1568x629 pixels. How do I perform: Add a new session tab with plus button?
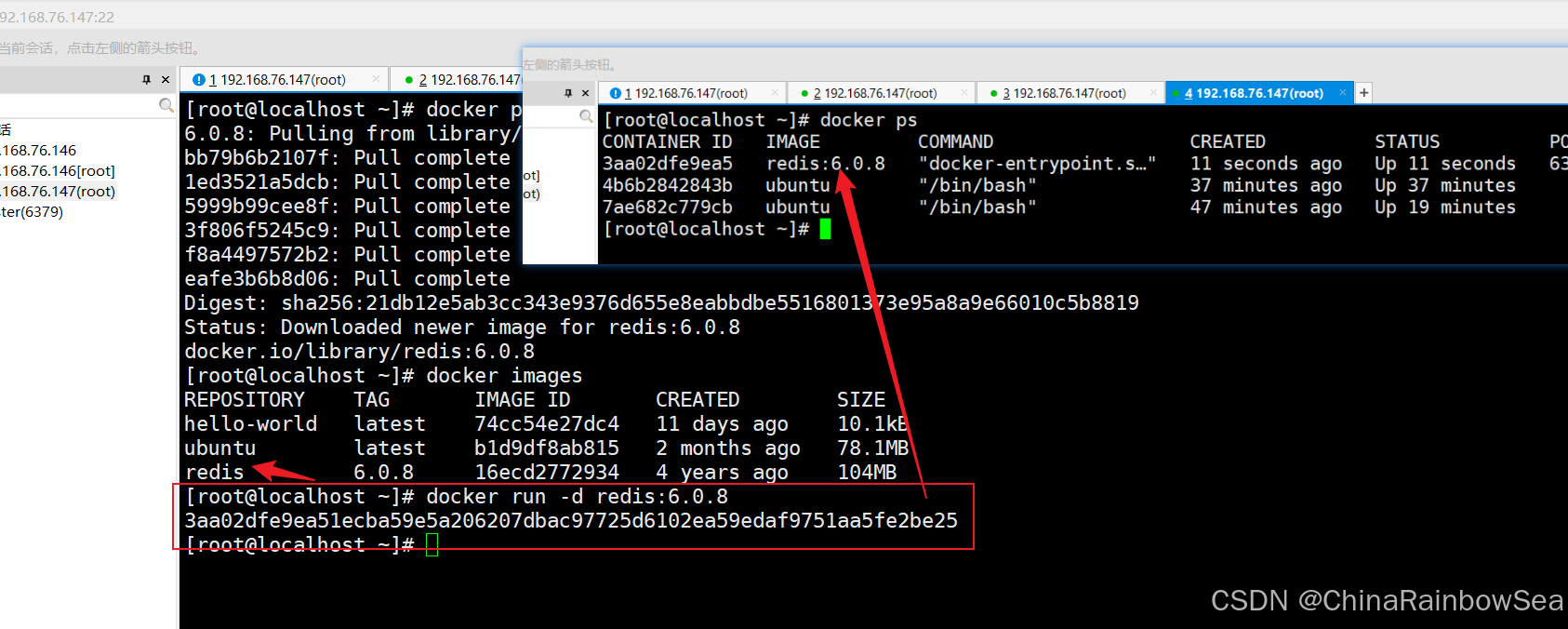[x=1363, y=93]
